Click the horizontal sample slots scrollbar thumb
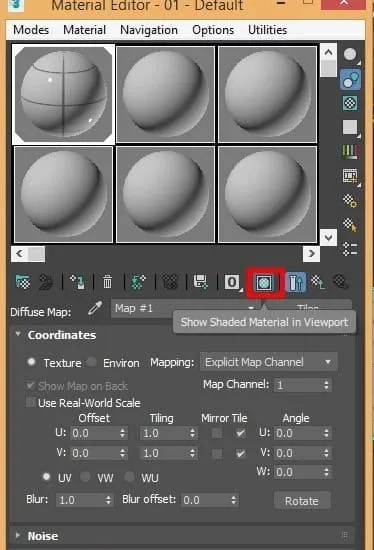Screen dimensions: 374x550 [x=36, y=254]
